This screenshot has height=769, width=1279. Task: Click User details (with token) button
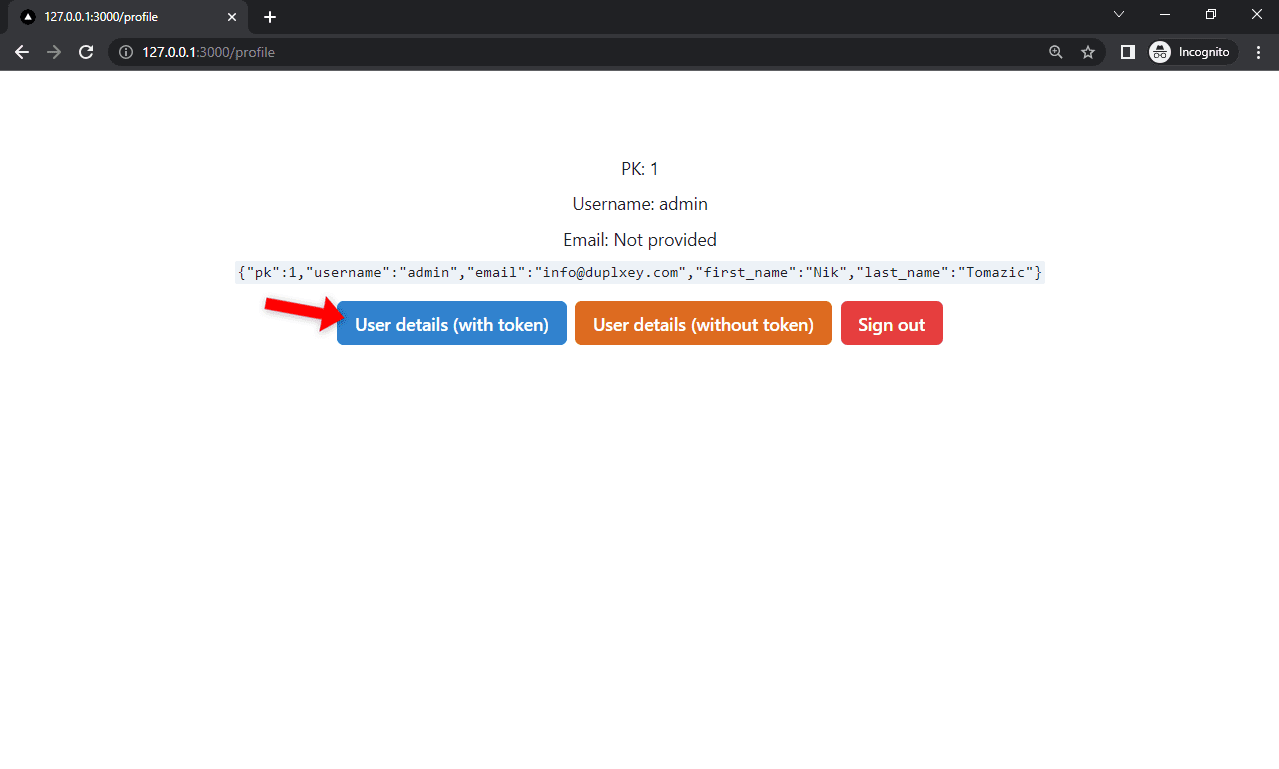click(x=452, y=323)
